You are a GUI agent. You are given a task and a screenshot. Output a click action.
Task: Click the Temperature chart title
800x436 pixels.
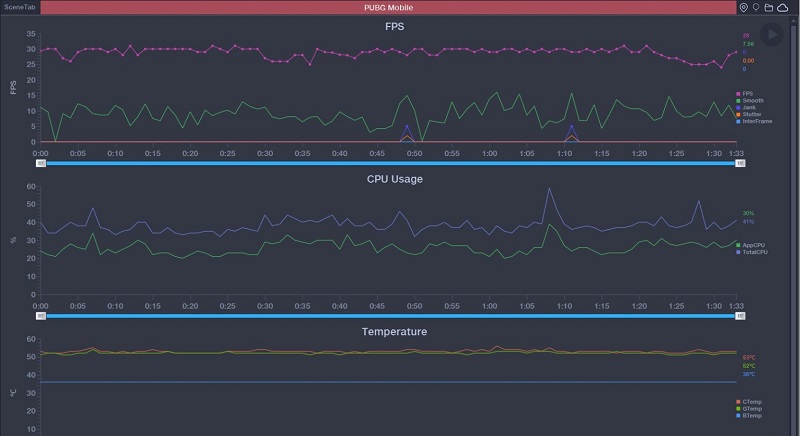(x=394, y=331)
